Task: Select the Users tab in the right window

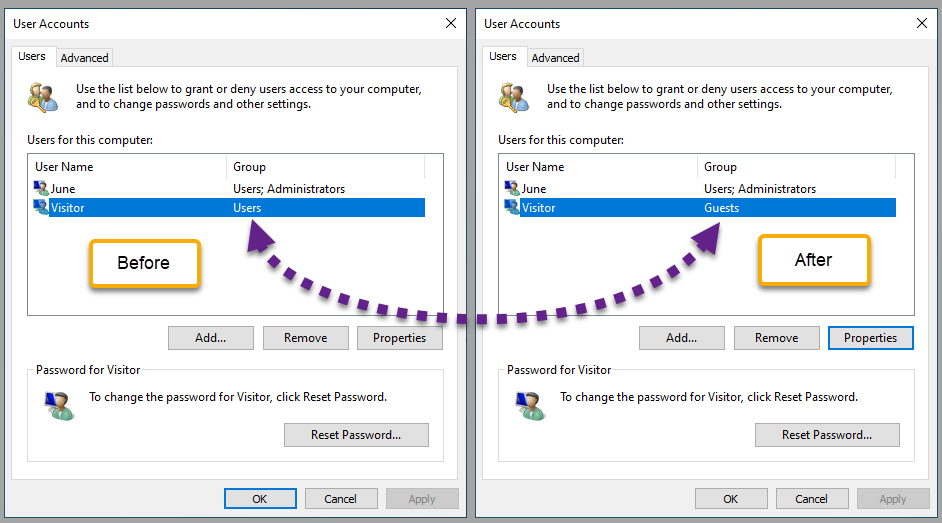Action: [x=503, y=56]
